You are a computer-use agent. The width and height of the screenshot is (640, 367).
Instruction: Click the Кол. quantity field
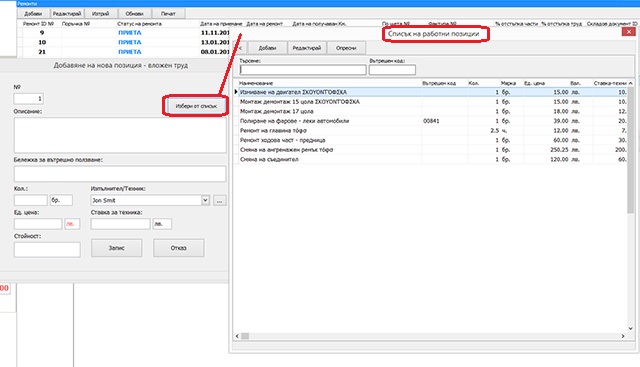[x=31, y=200]
